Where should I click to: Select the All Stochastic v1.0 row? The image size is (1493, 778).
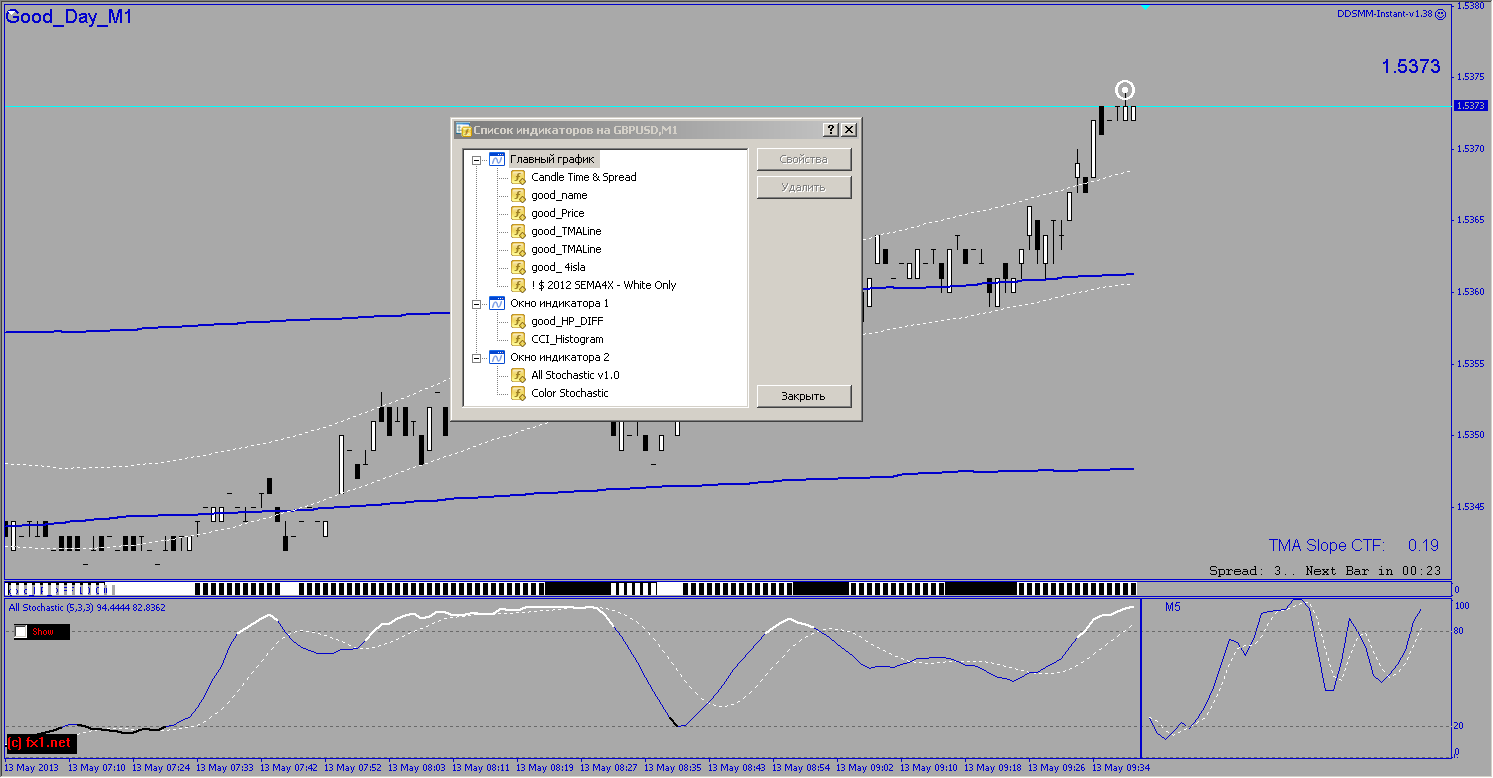[x=575, y=375]
